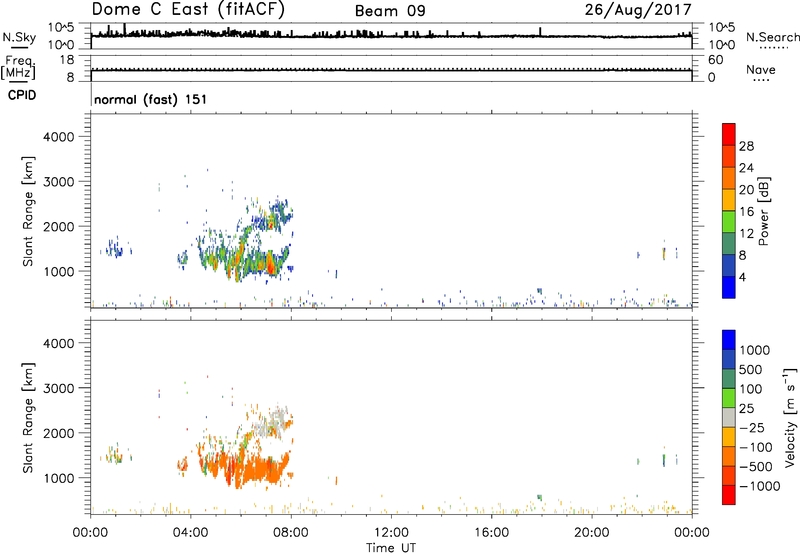Viewport: 800px width, 554px height.
Task: Click the frequency trace line in second panel
Action: tap(391, 70)
